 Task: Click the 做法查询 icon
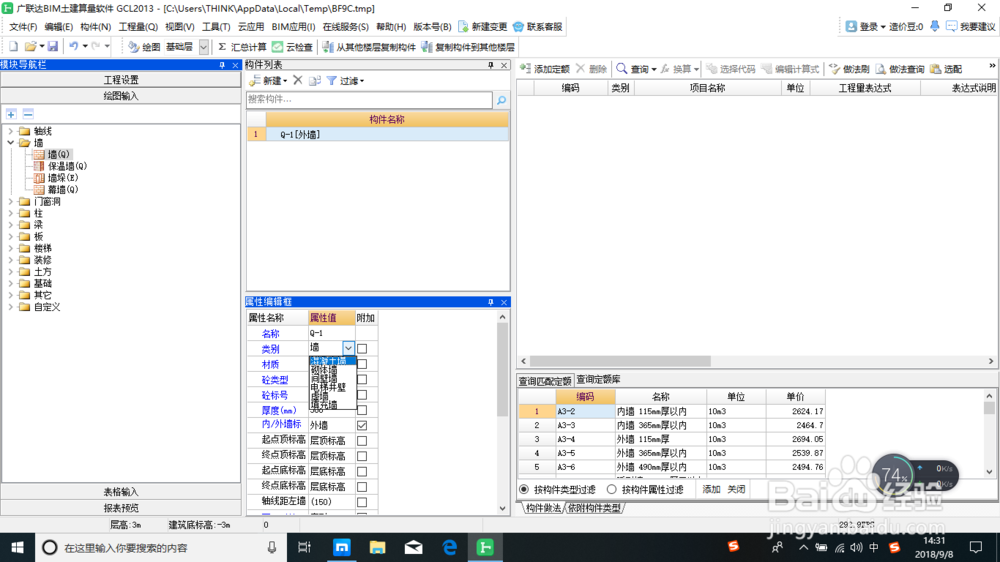tap(880, 69)
